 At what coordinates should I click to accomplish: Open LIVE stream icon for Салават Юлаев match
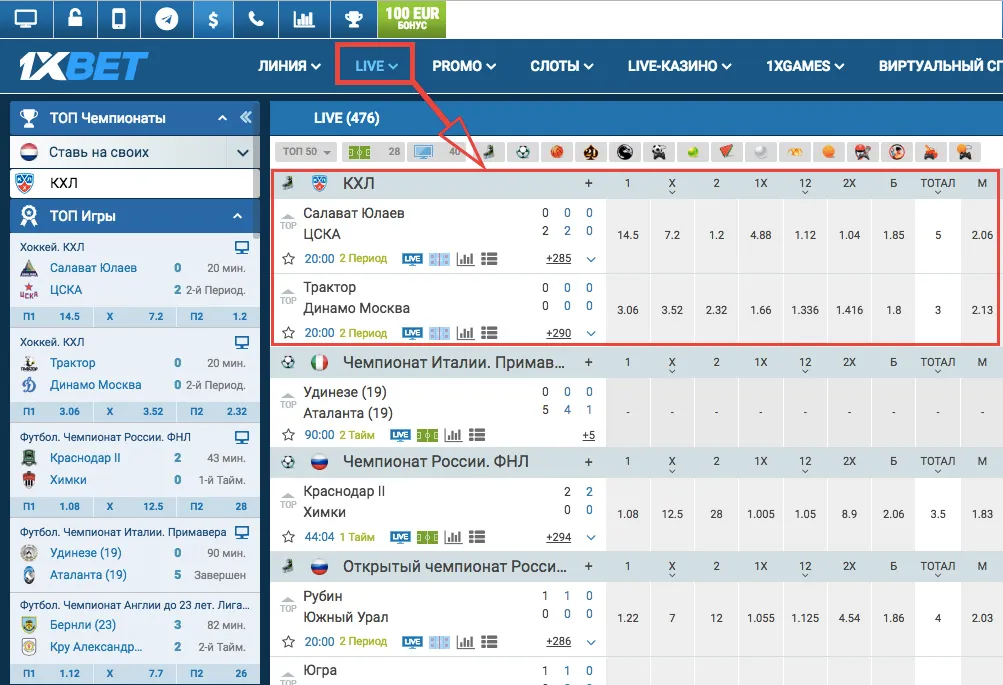click(x=412, y=259)
